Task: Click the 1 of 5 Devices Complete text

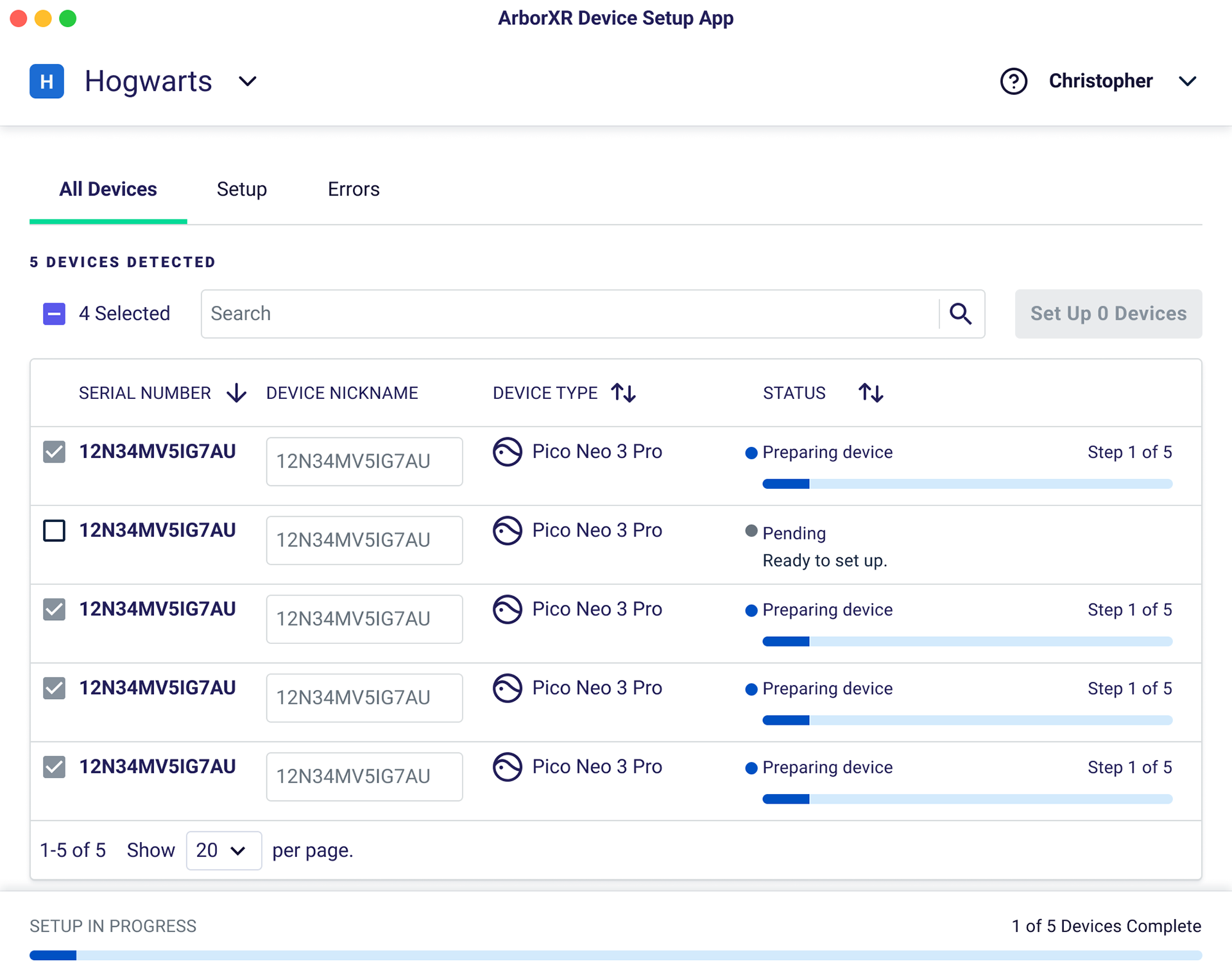Action: click(x=1107, y=926)
